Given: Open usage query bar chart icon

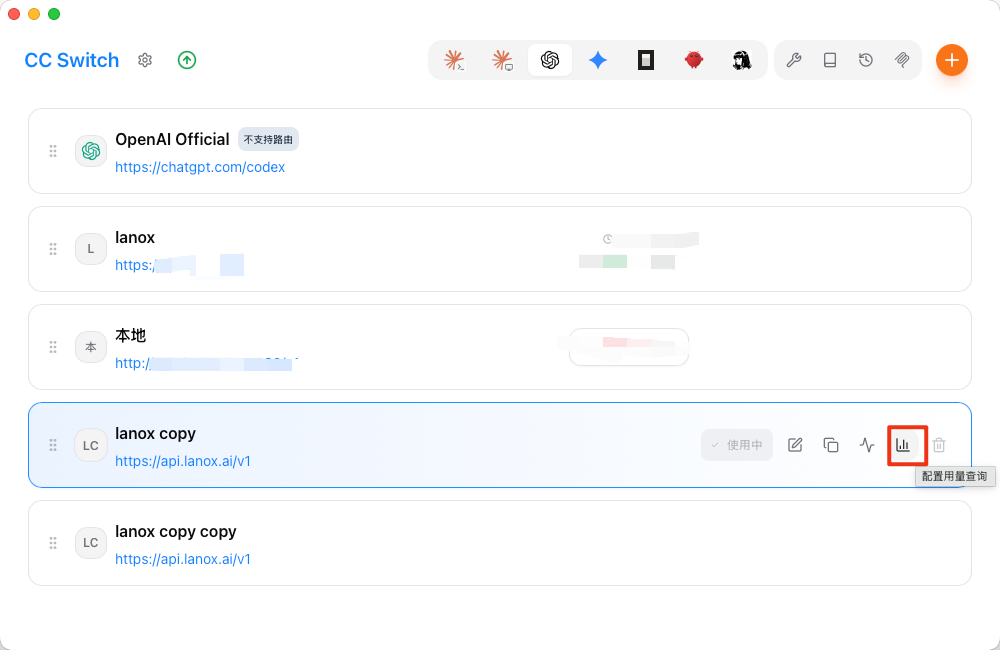Looking at the screenshot, I should pos(903,445).
